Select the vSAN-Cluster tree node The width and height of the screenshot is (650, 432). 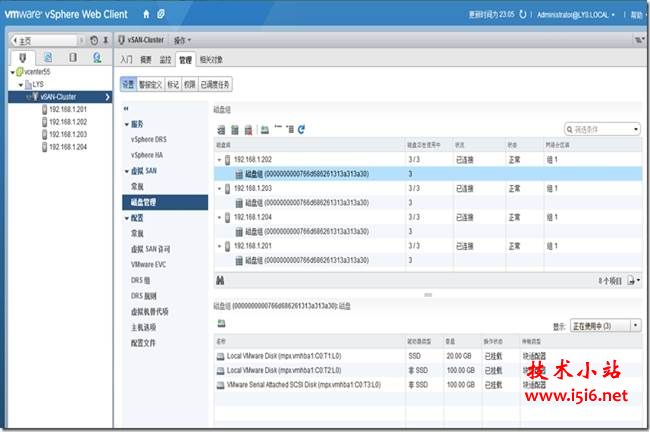point(60,97)
